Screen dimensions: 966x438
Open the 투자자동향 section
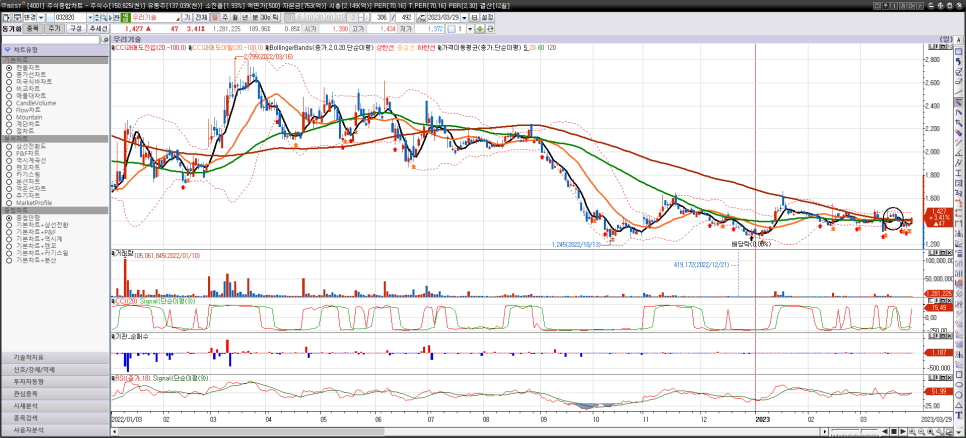tap(55, 381)
